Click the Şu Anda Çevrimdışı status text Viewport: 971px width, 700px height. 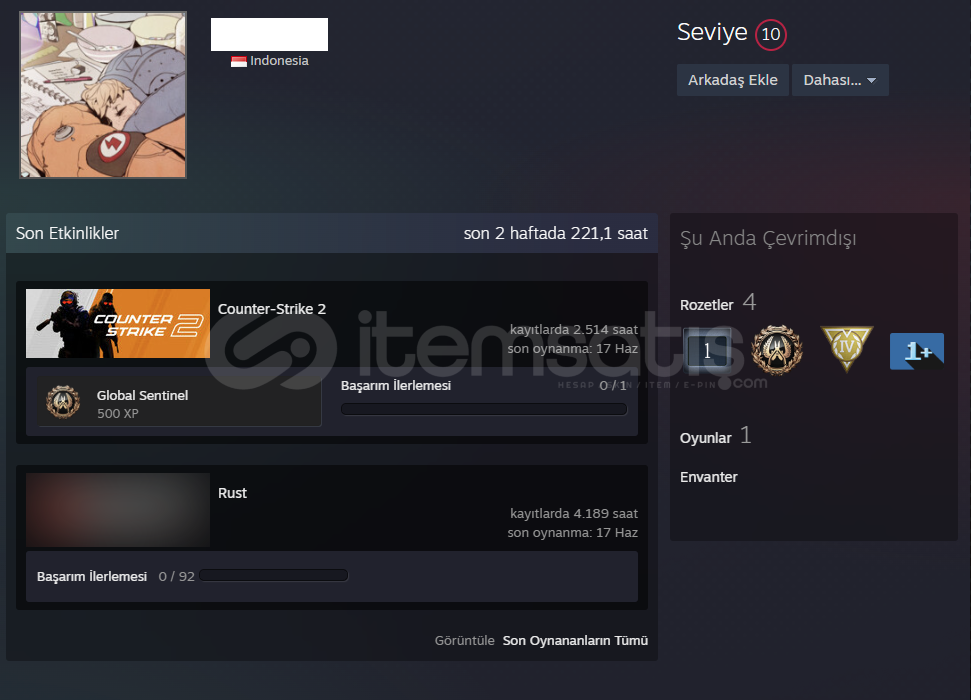point(768,238)
